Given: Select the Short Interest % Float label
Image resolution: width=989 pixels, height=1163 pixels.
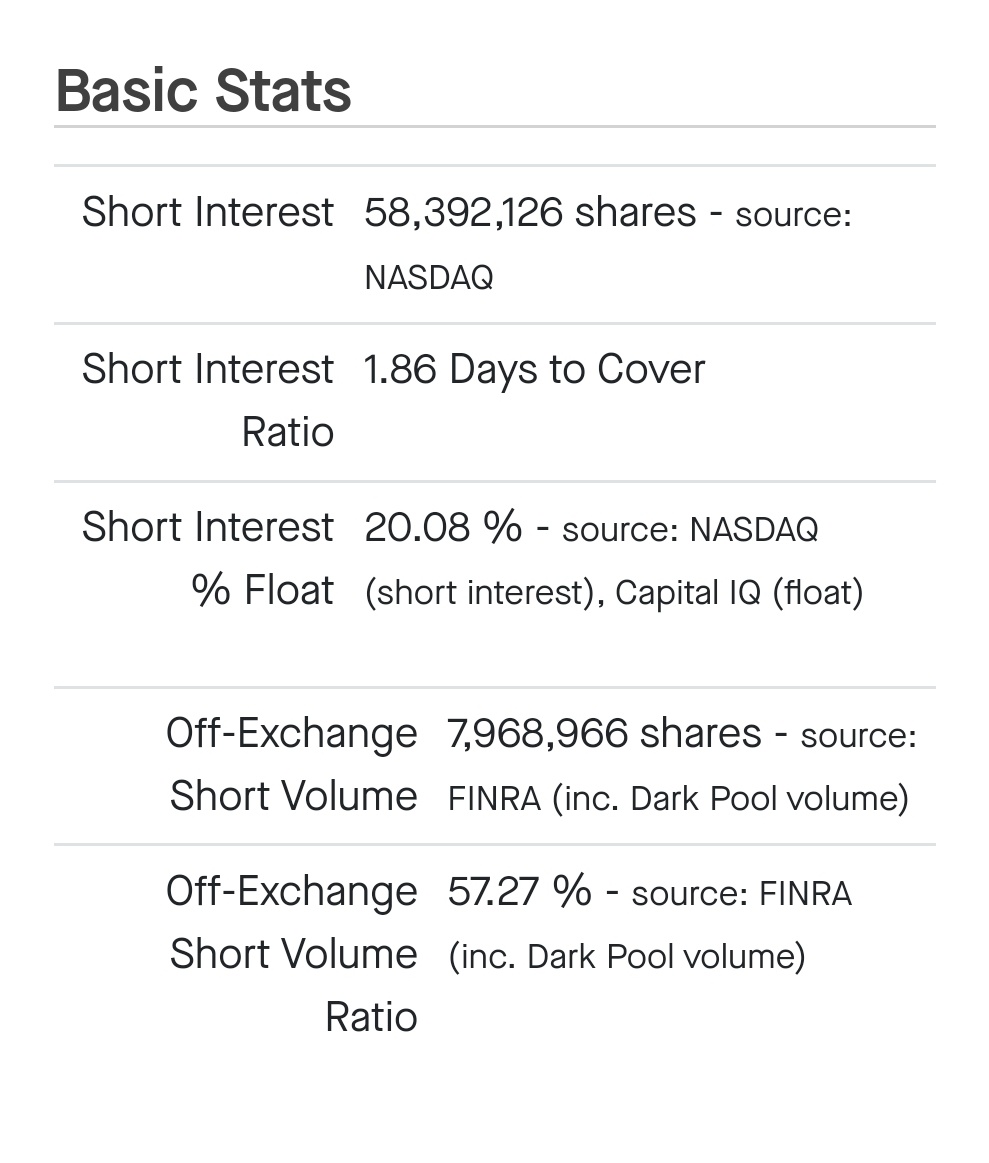Looking at the screenshot, I should (208, 559).
